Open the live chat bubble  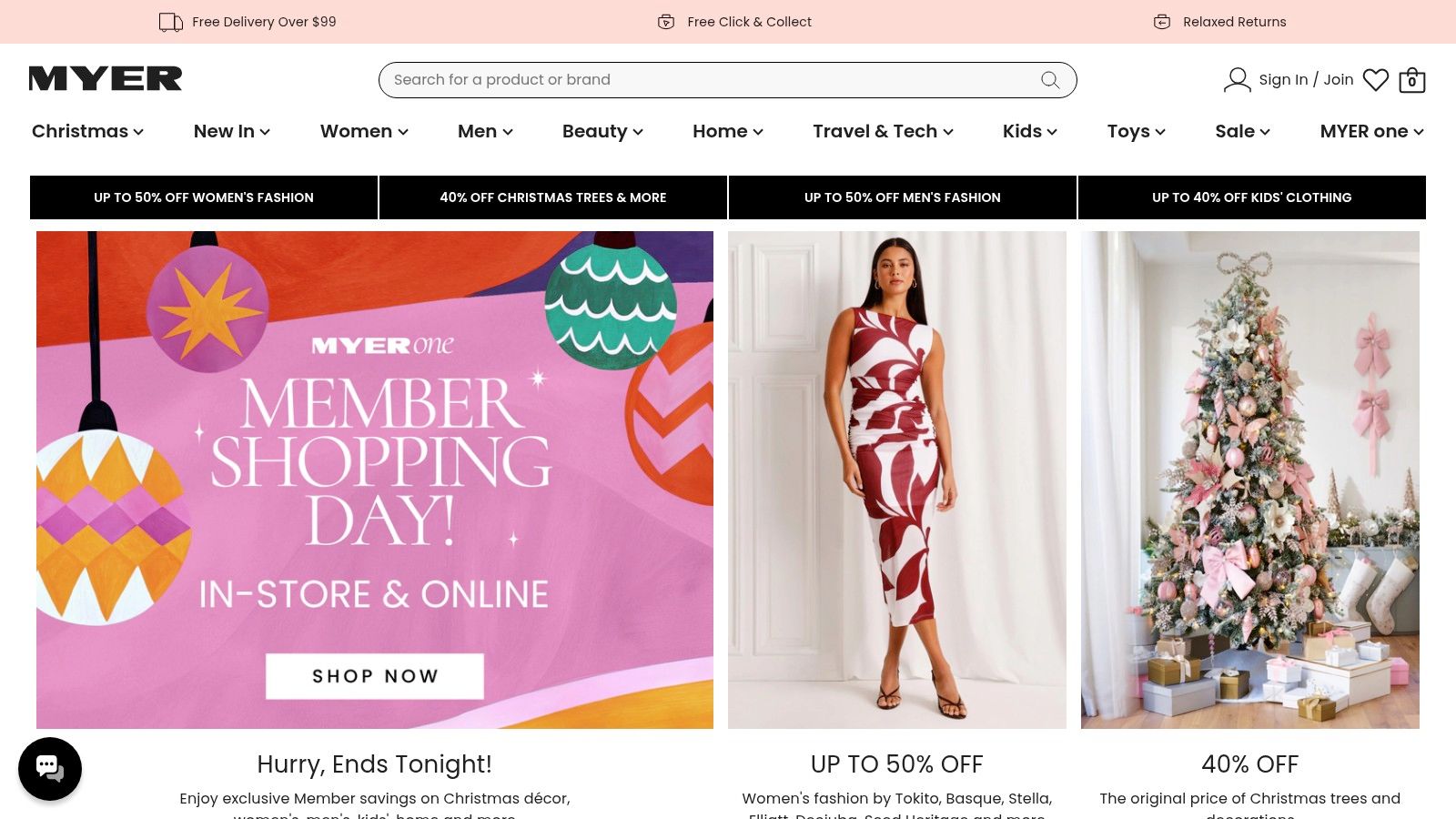(x=50, y=768)
